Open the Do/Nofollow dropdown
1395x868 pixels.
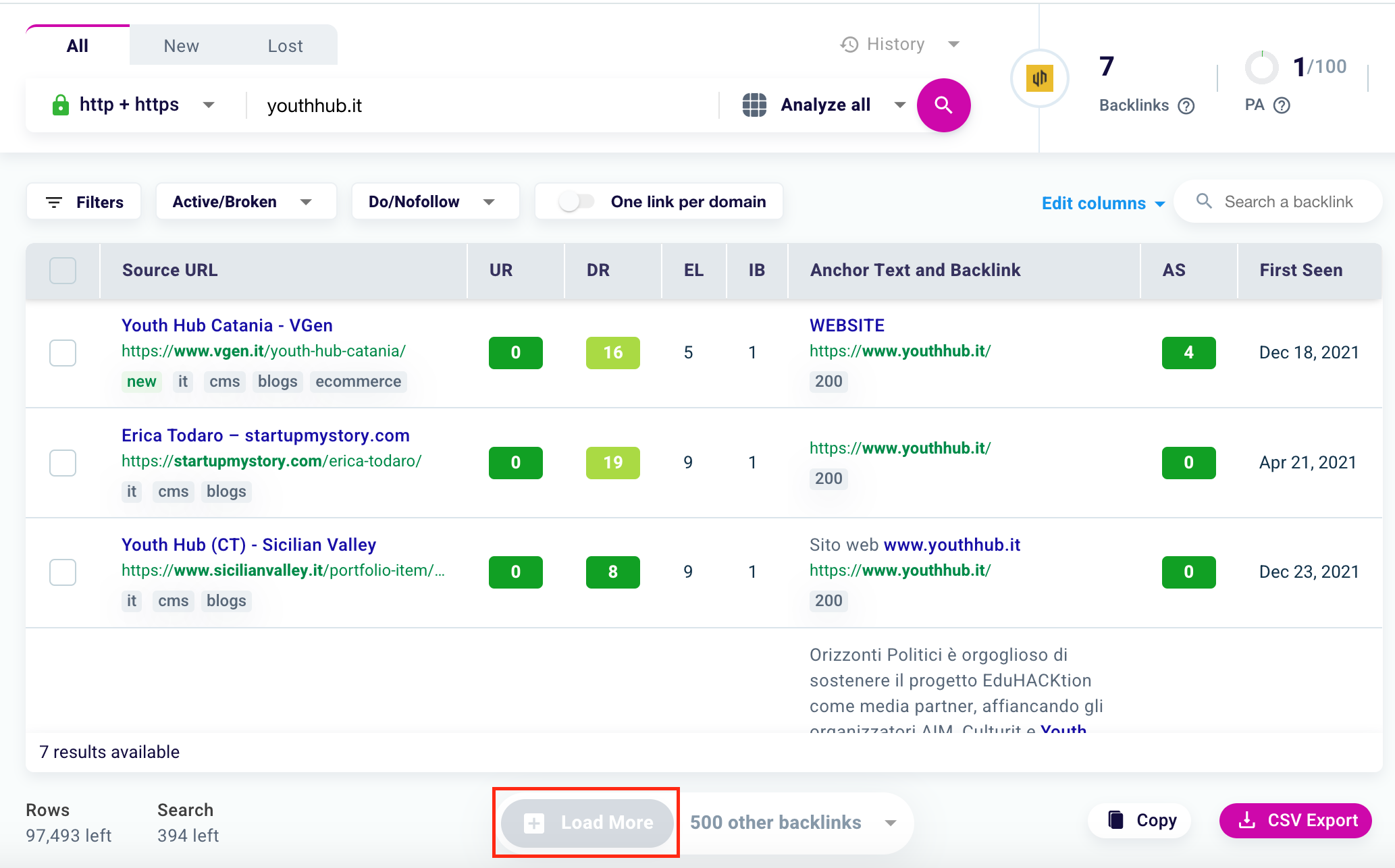435,202
